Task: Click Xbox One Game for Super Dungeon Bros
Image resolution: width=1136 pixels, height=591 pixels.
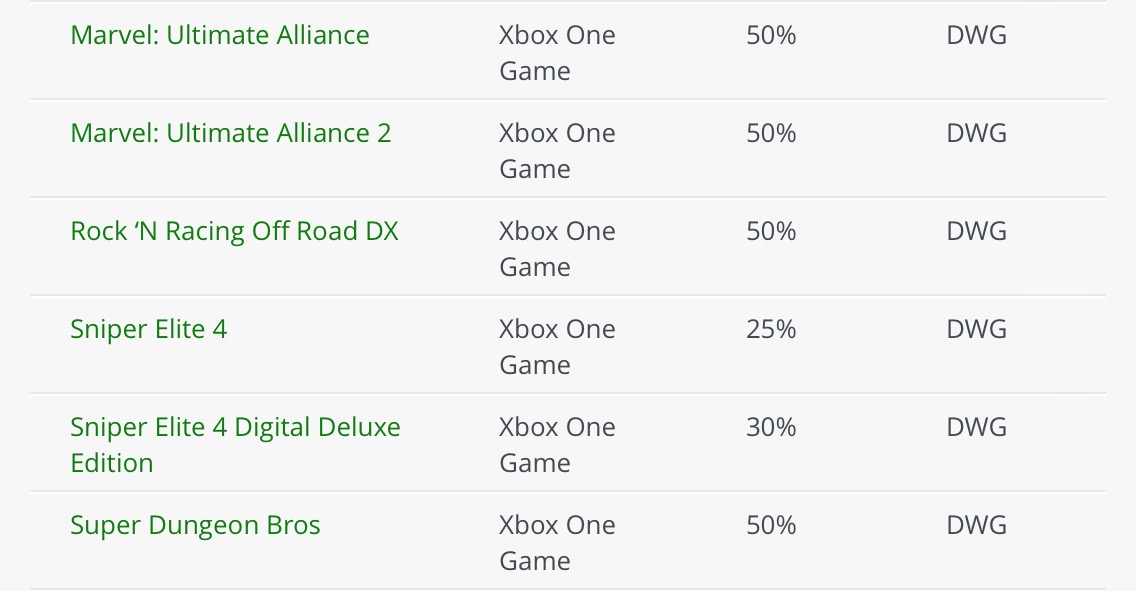Action: 557,543
